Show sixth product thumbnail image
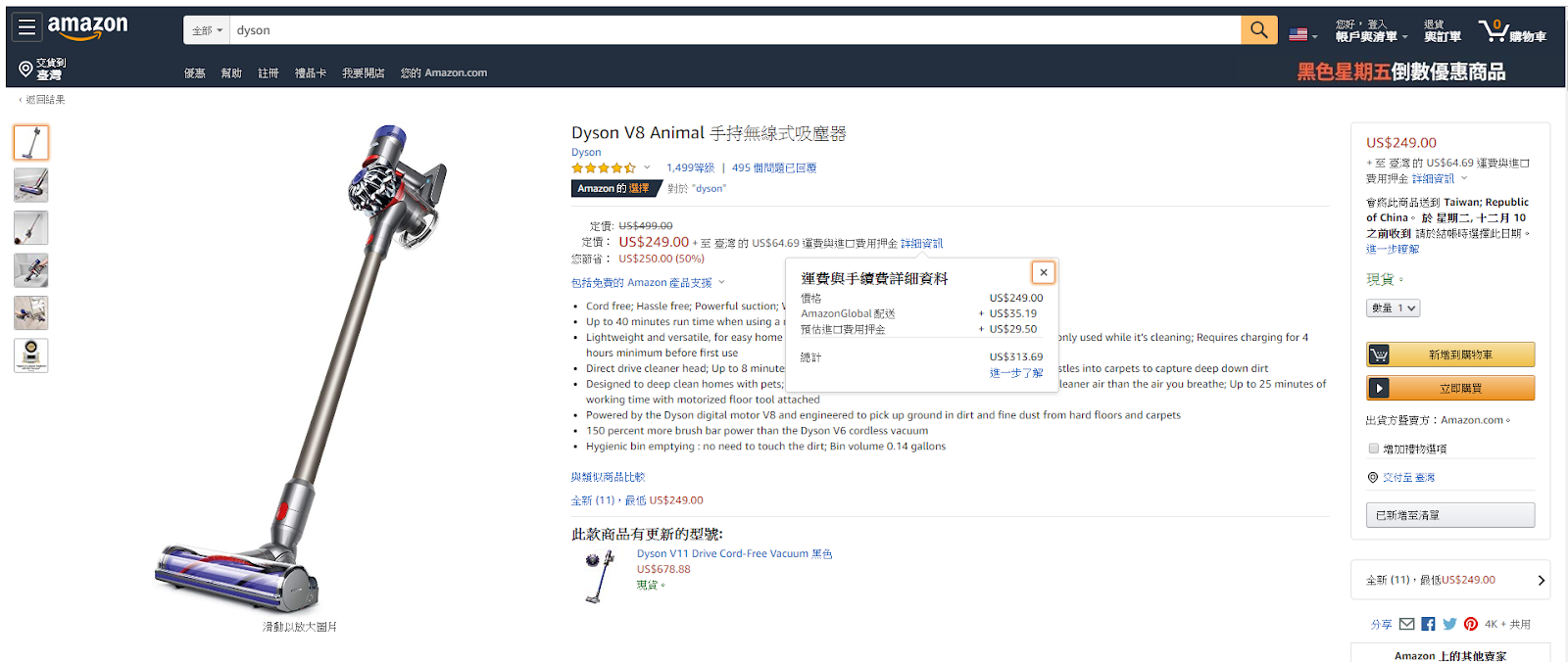 31,355
